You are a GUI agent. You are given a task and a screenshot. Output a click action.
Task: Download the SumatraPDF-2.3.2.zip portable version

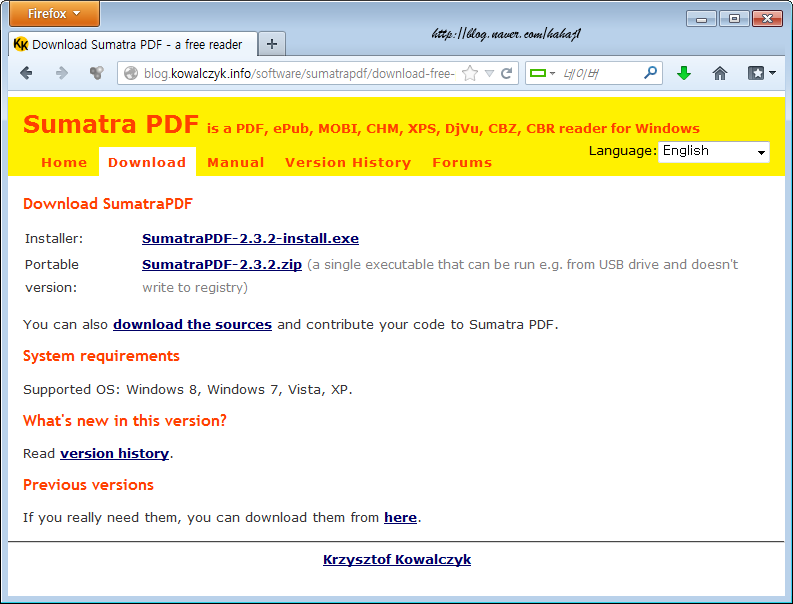point(222,265)
